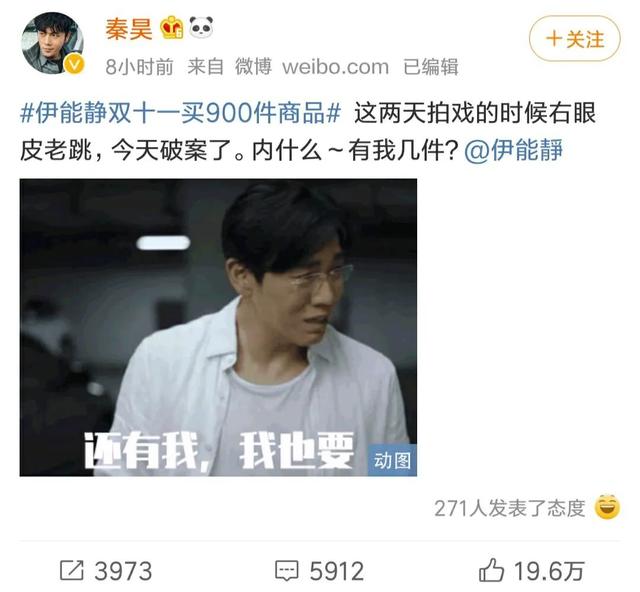This screenshot has width=640, height=592.
Task: Open the 秦昊 username profile link
Action: pyautogui.click(x=129, y=29)
